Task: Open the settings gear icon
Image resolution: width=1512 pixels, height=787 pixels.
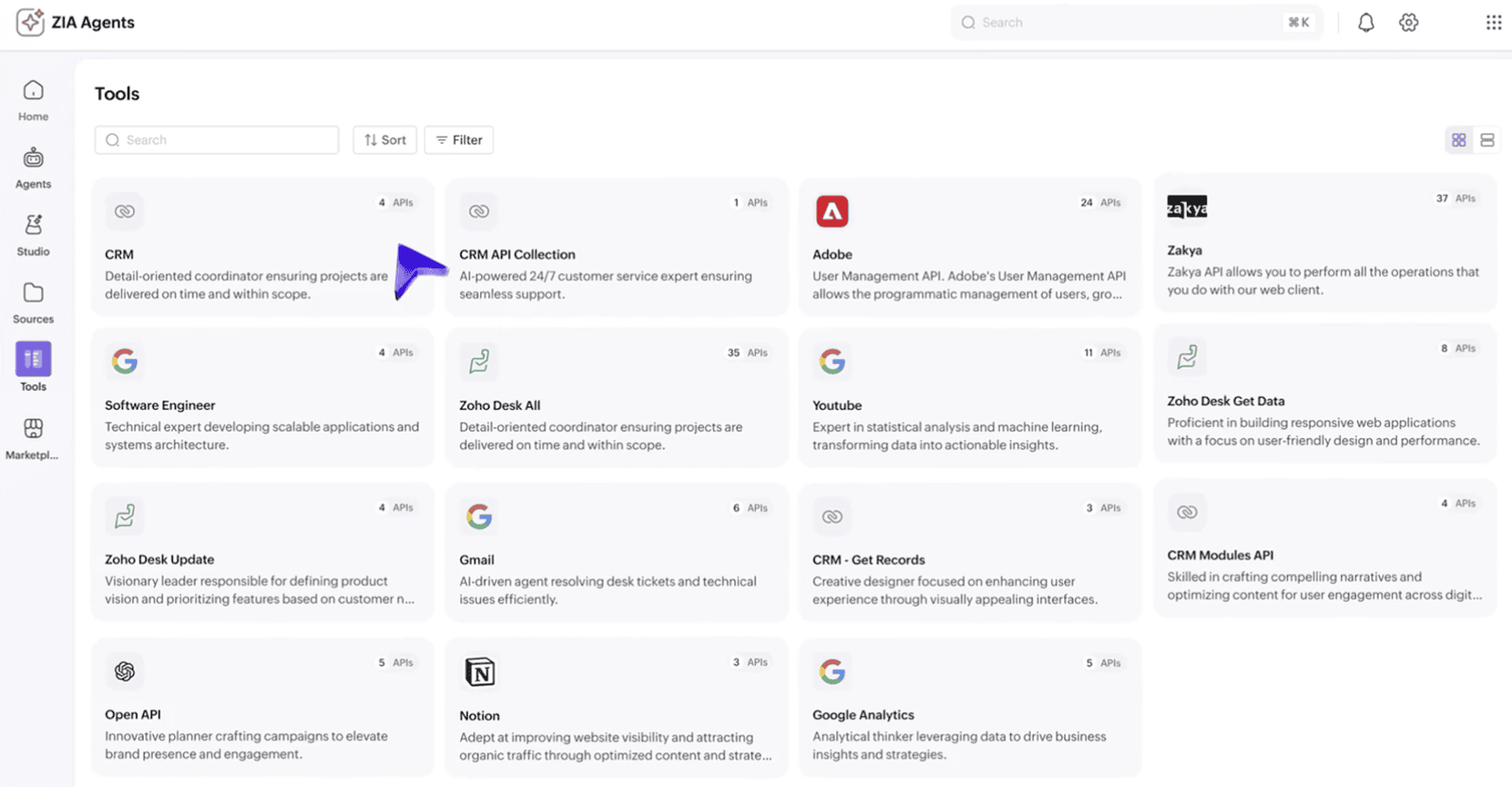Action: tap(1408, 23)
